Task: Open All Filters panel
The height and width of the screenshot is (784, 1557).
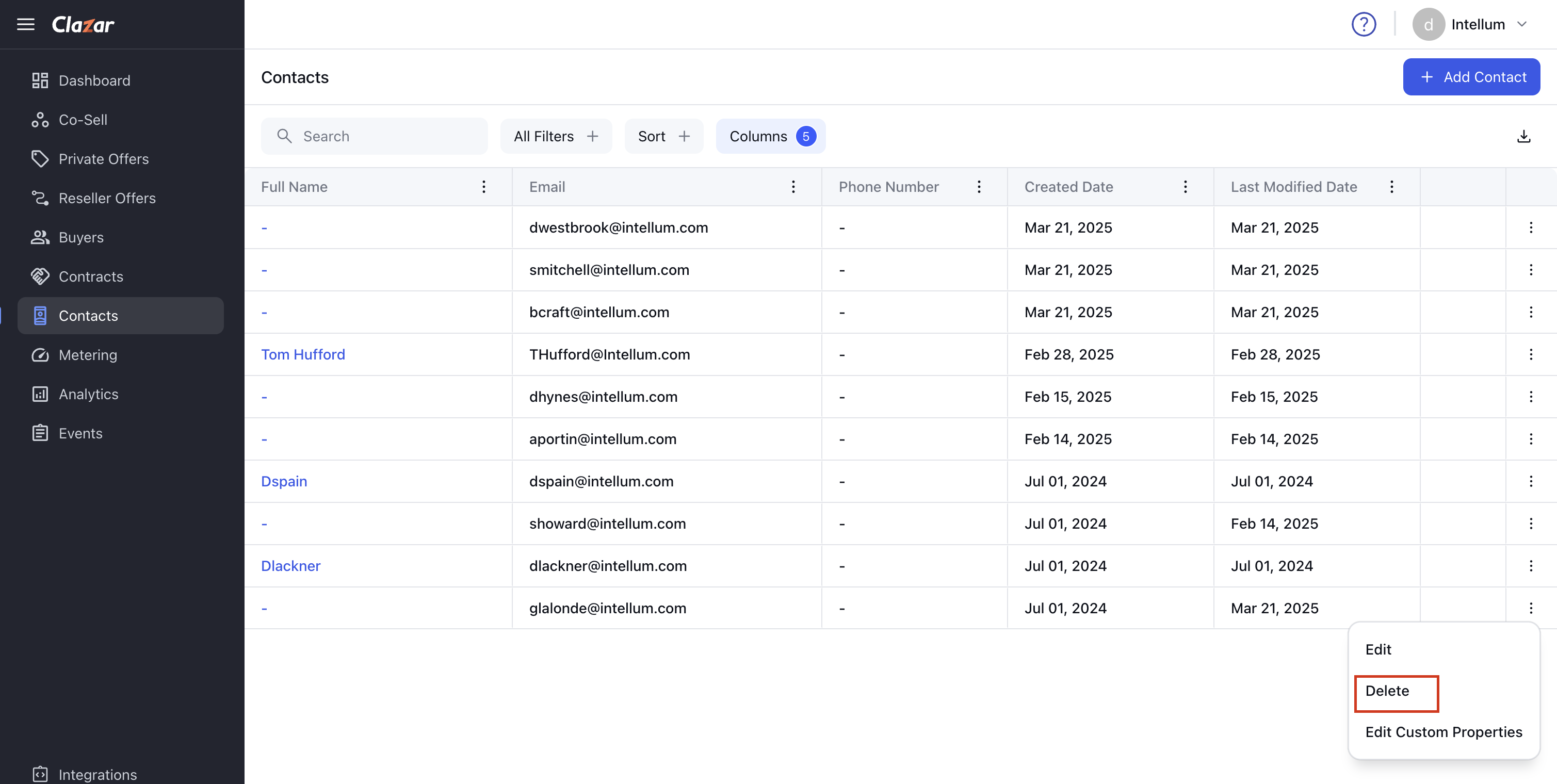Action: (x=556, y=136)
